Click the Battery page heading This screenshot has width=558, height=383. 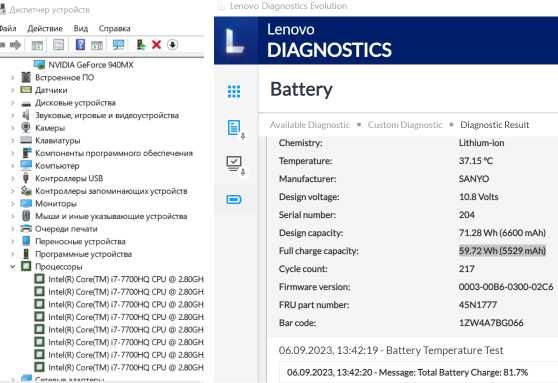click(301, 90)
